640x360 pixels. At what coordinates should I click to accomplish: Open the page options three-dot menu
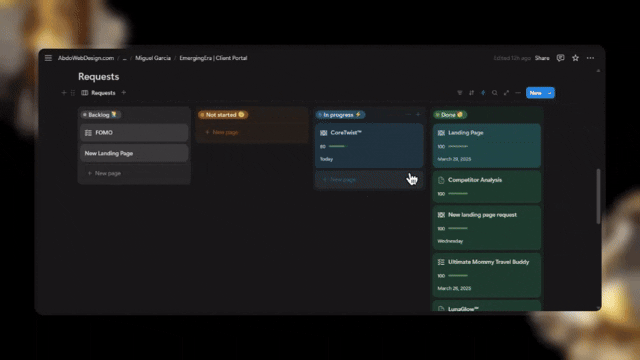pos(590,58)
